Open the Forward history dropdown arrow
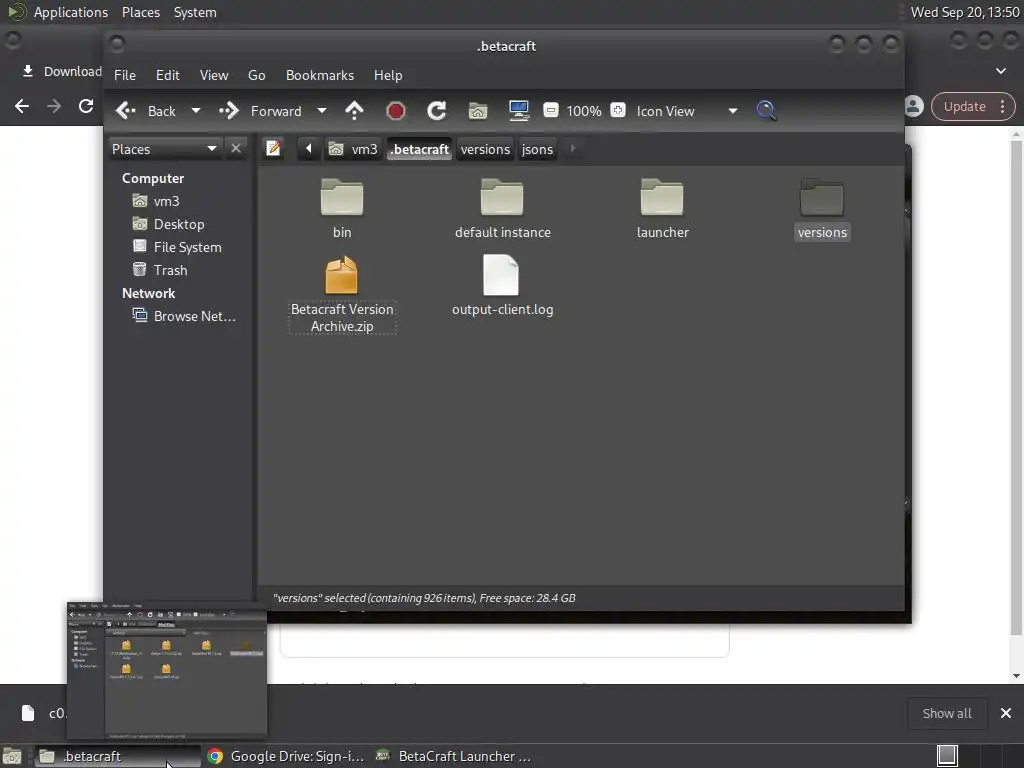The image size is (1024, 768). point(322,111)
